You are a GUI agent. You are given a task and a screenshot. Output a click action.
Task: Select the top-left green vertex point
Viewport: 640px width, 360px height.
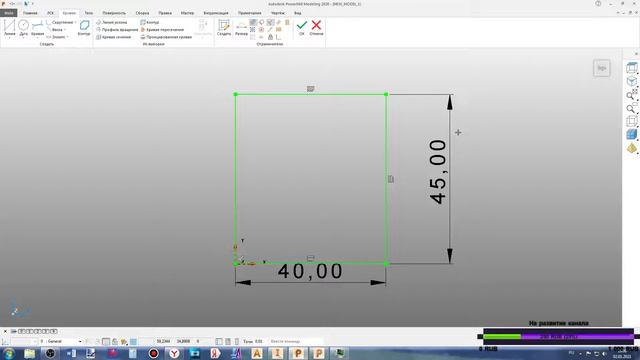236,94
